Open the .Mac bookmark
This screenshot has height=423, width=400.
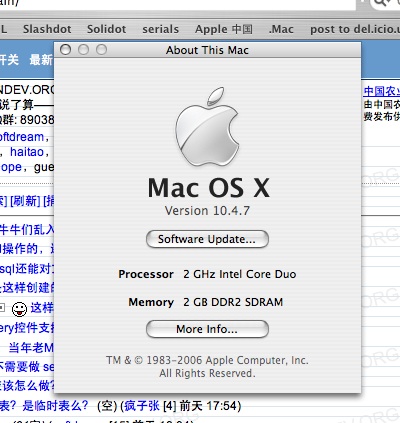(x=281, y=29)
